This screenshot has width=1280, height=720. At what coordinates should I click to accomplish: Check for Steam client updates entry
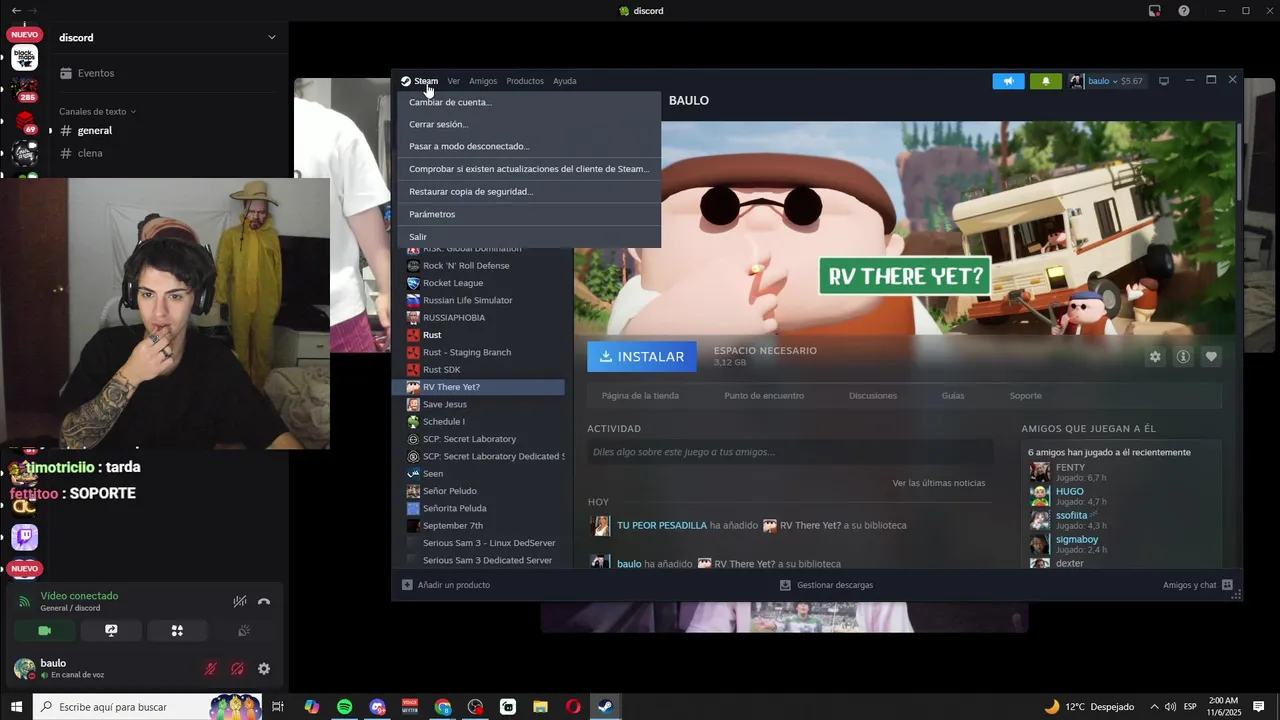click(x=529, y=169)
